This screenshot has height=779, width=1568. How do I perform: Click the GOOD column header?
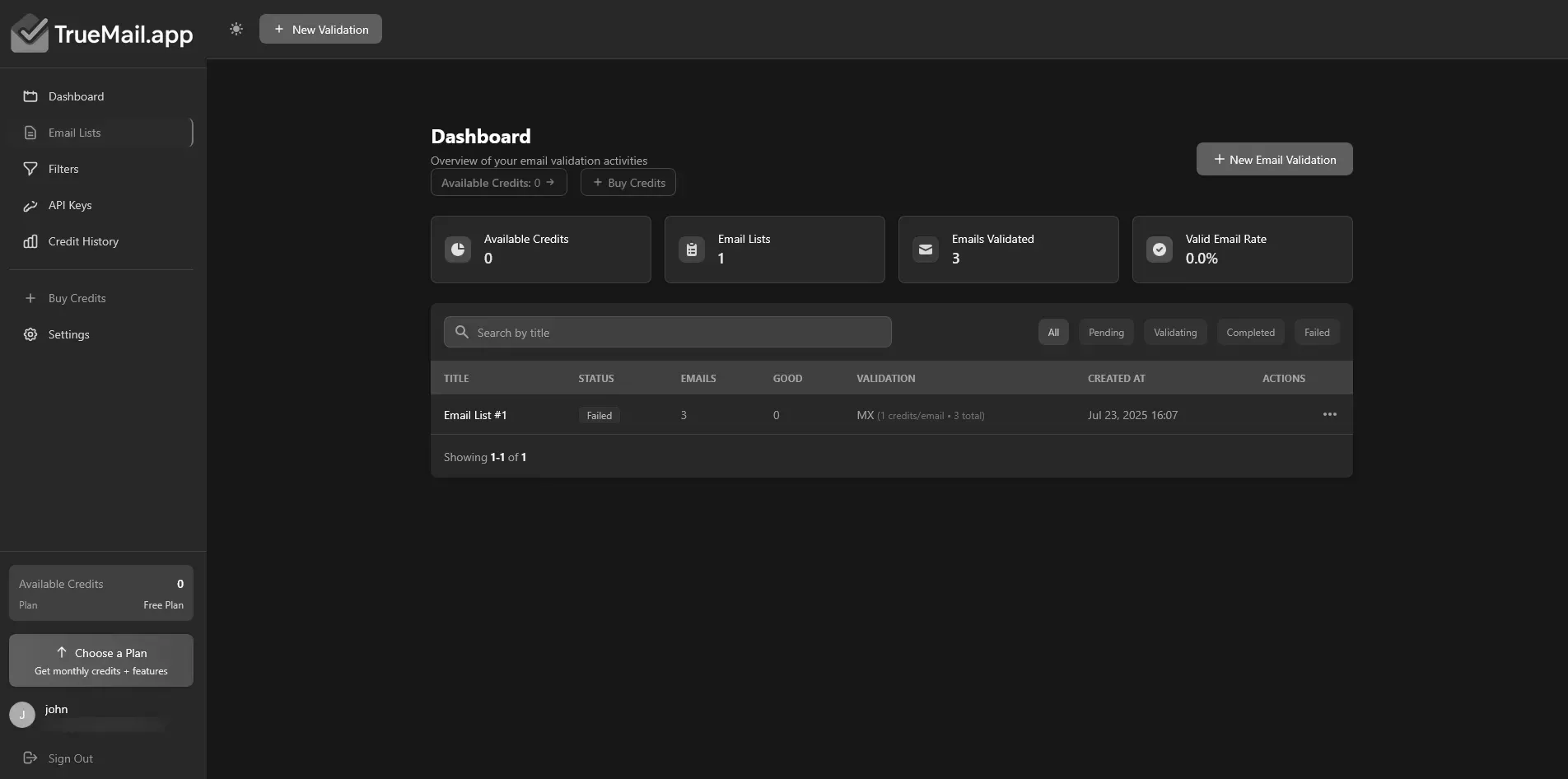click(787, 379)
